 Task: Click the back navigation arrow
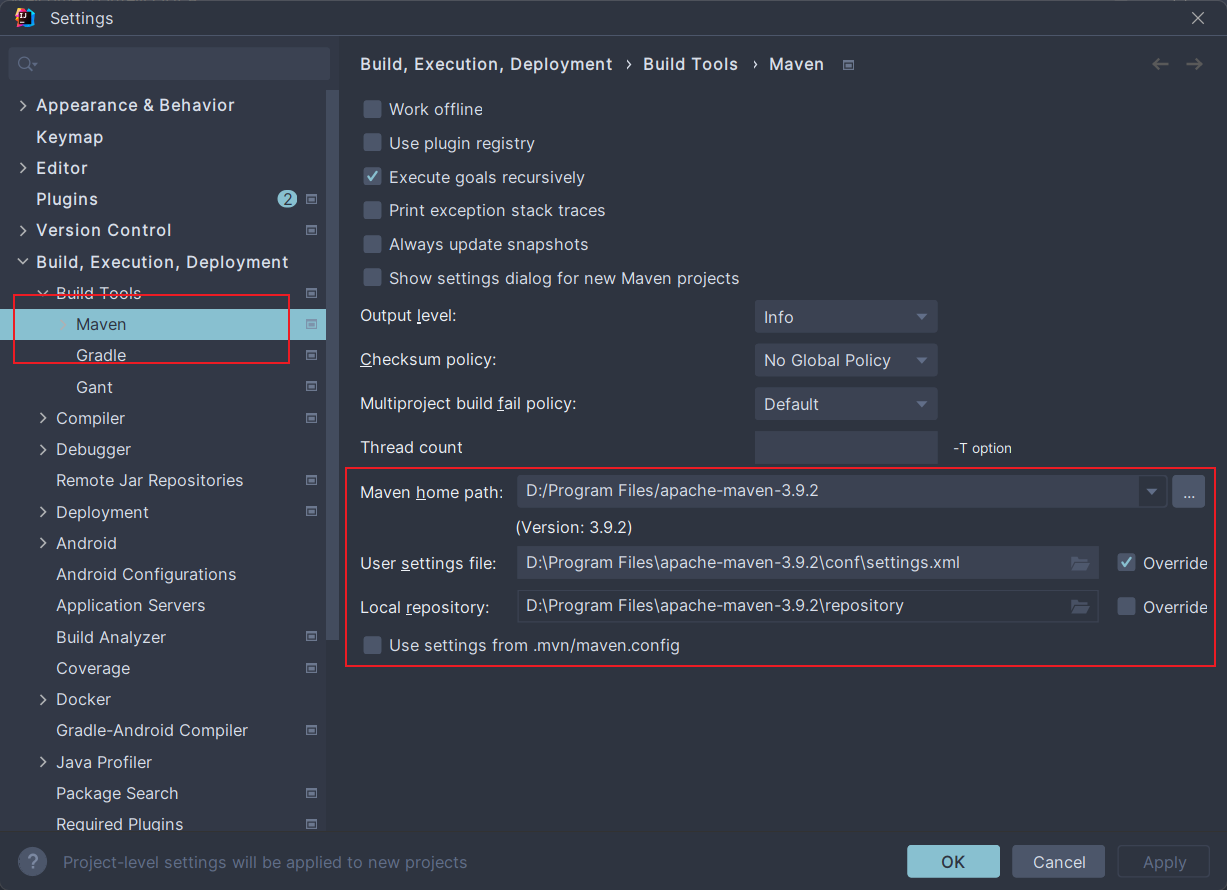(1160, 64)
